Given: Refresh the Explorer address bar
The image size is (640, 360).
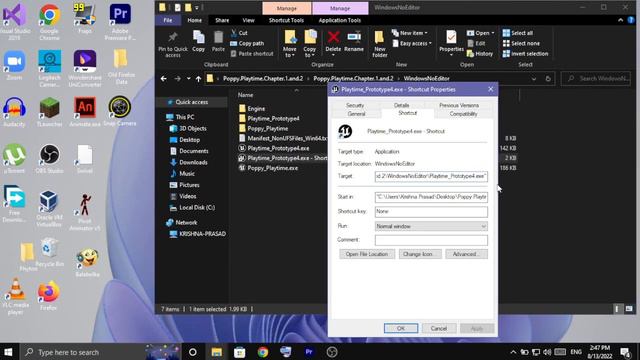Looking at the screenshot, I should click(548, 78).
